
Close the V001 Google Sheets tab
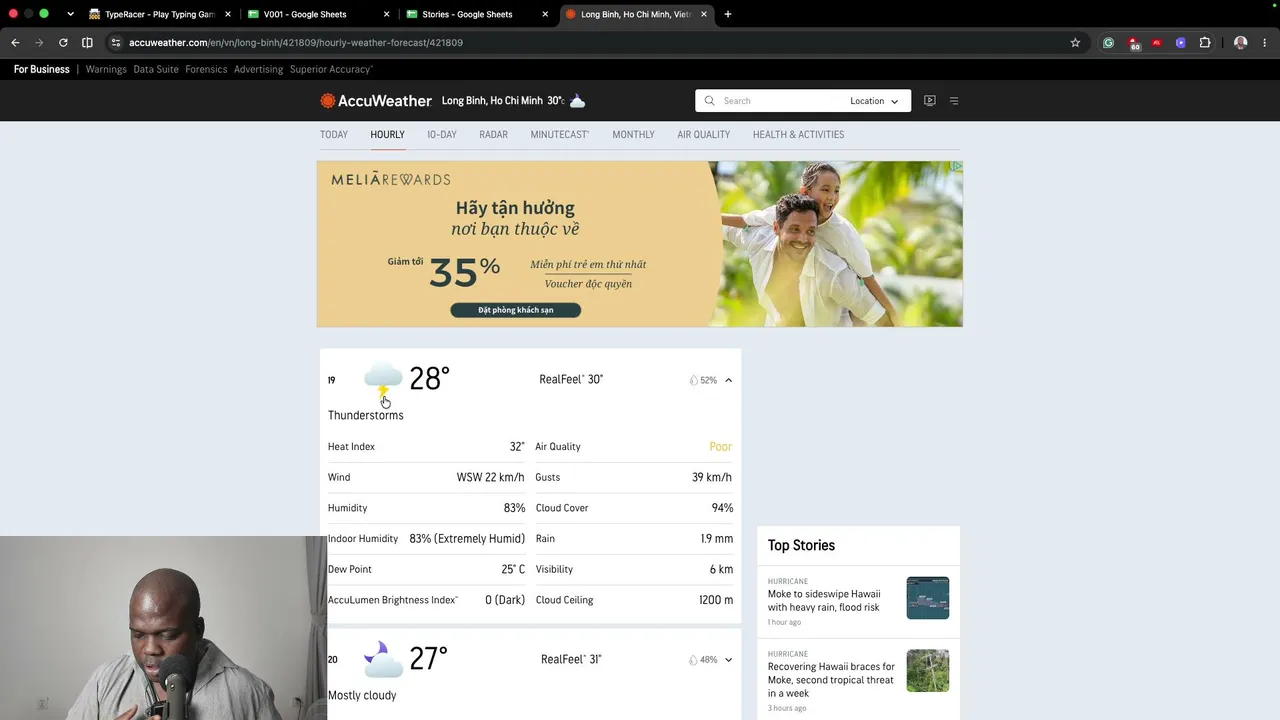click(x=387, y=14)
